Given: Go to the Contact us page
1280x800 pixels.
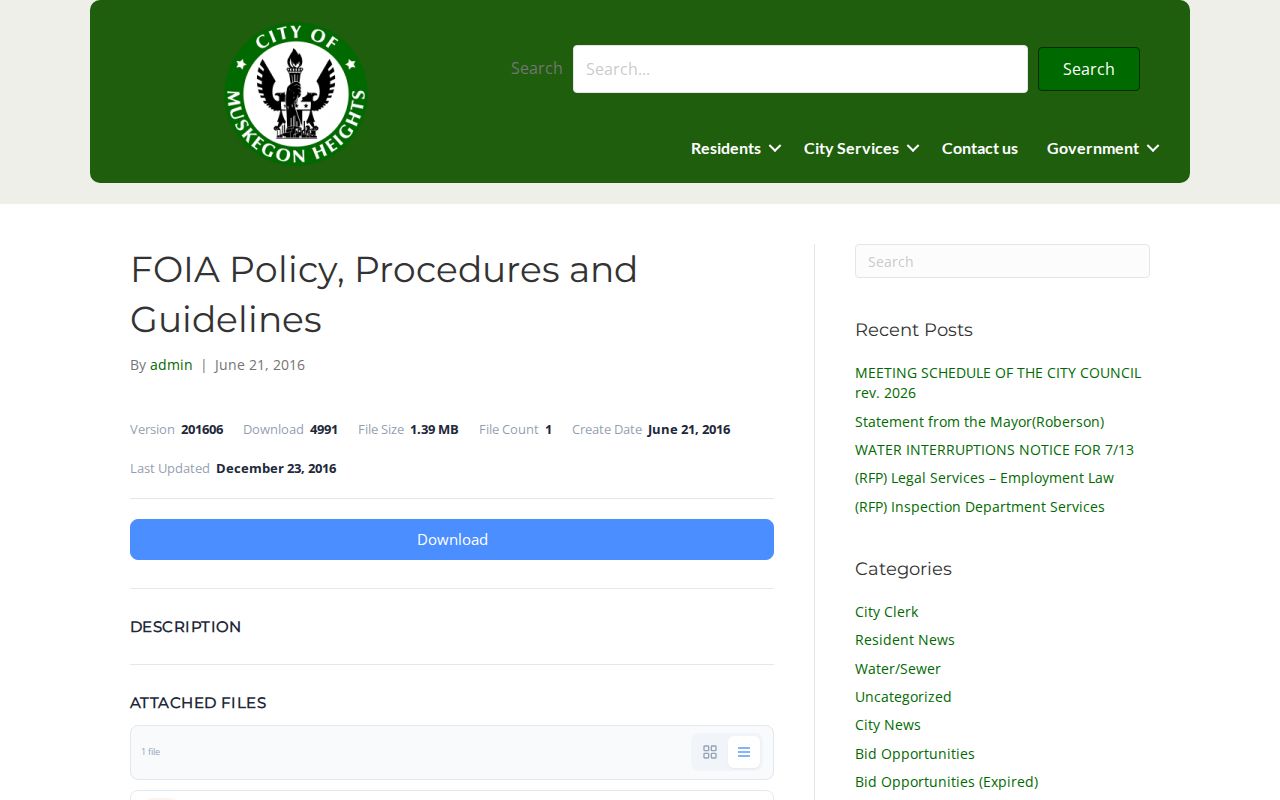Looking at the screenshot, I should point(980,148).
